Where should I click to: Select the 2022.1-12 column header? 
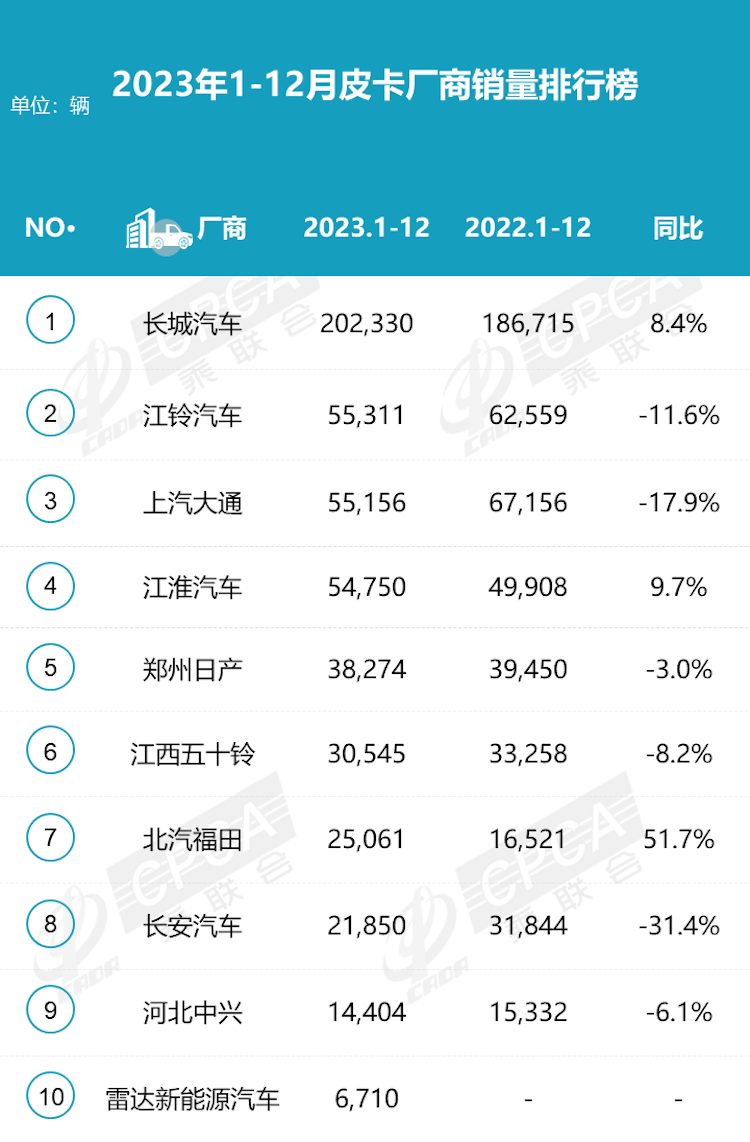(x=528, y=228)
